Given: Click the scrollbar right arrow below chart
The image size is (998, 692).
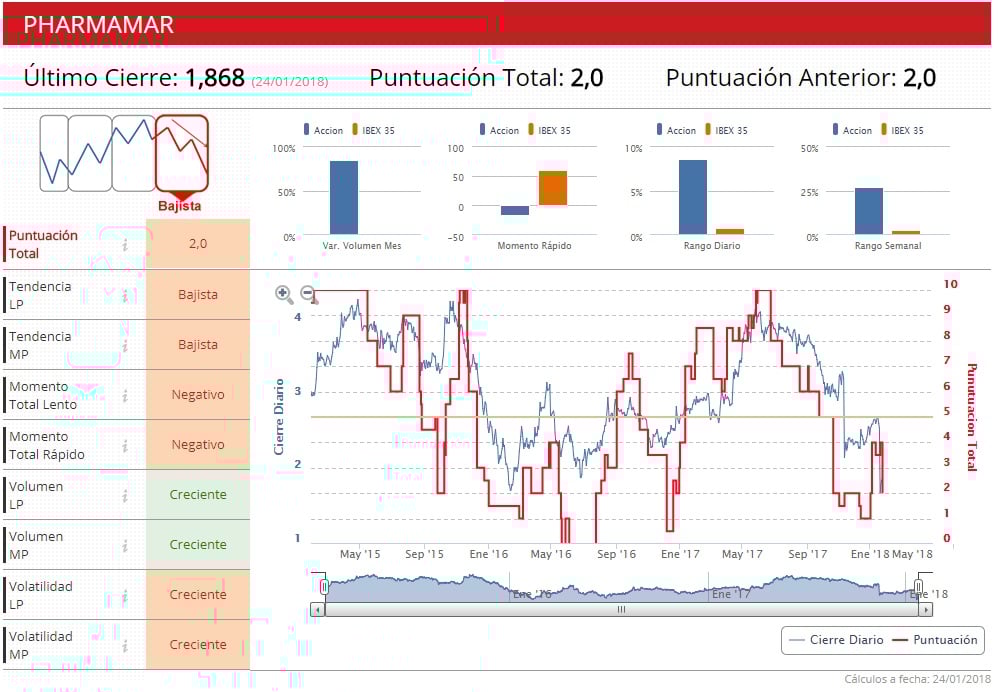Looking at the screenshot, I should 925,609.
